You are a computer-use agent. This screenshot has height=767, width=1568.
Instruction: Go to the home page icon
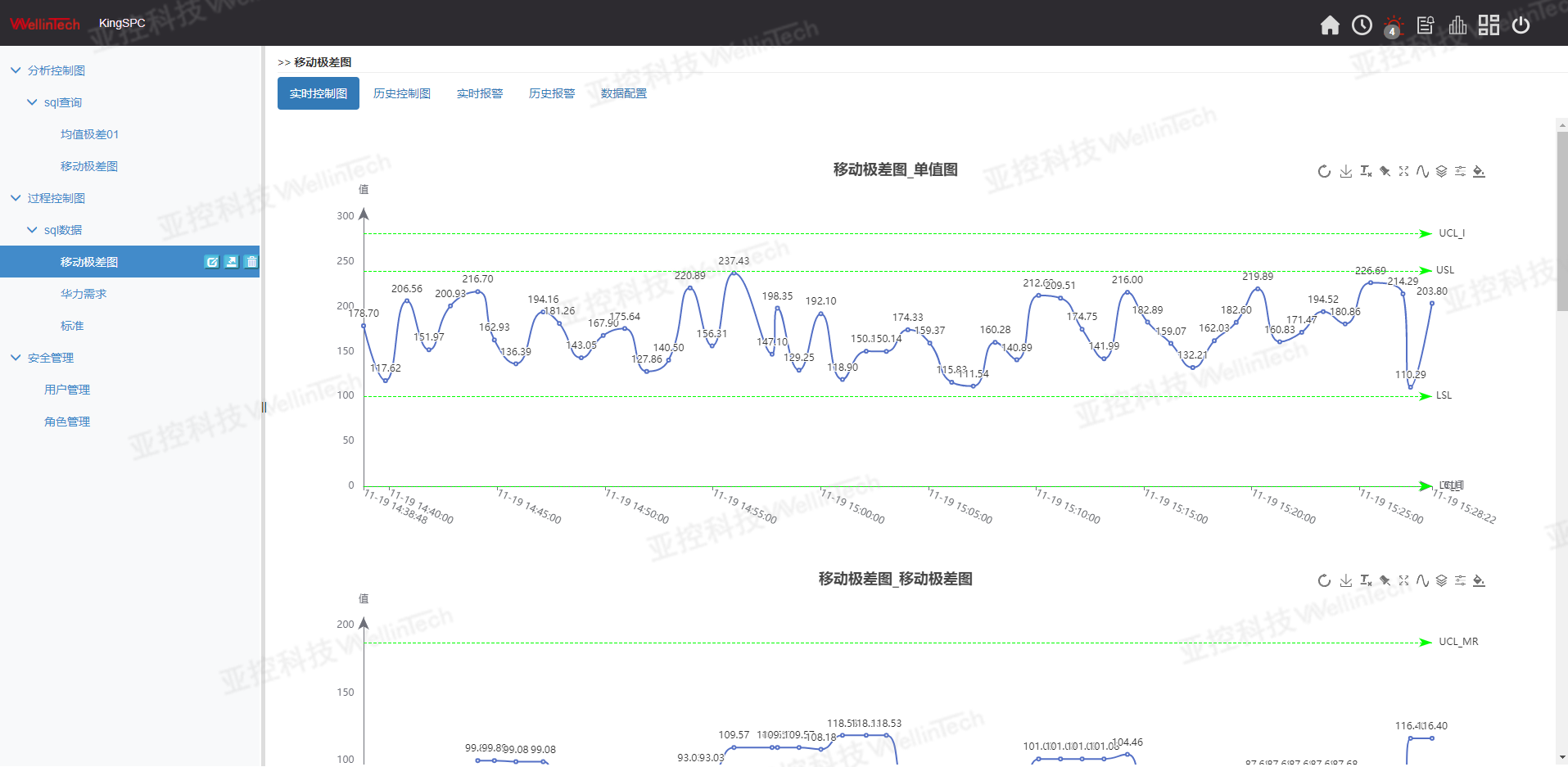pyautogui.click(x=1330, y=25)
